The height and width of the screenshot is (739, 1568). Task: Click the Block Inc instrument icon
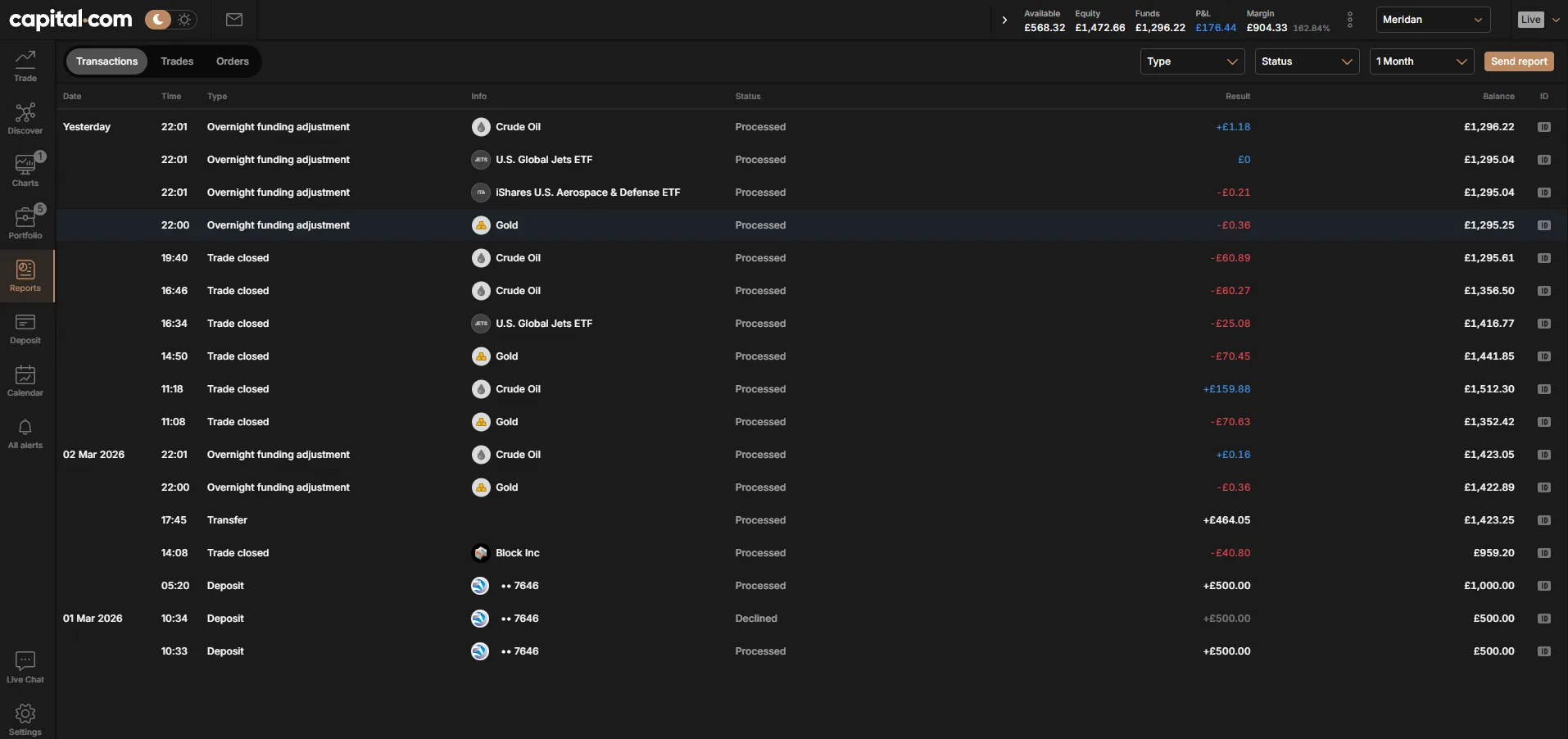tap(481, 553)
